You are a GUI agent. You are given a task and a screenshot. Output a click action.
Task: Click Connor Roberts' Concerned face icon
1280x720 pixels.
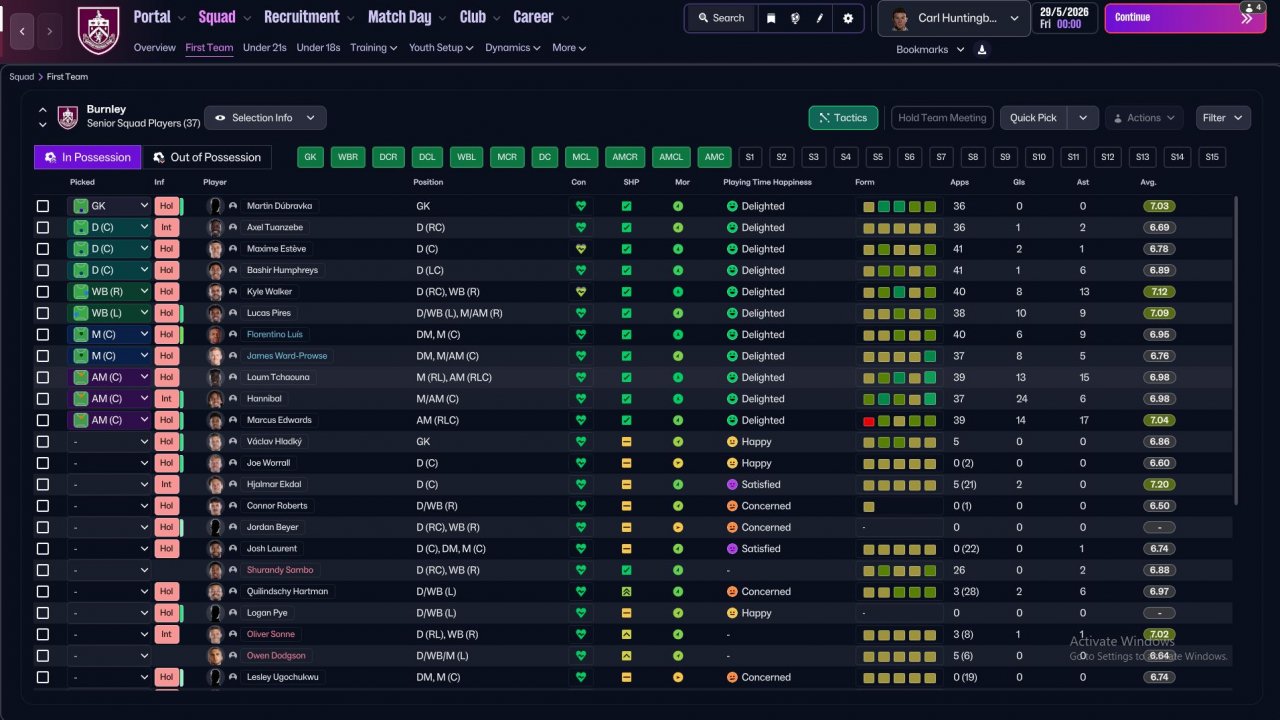click(x=732, y=506)
